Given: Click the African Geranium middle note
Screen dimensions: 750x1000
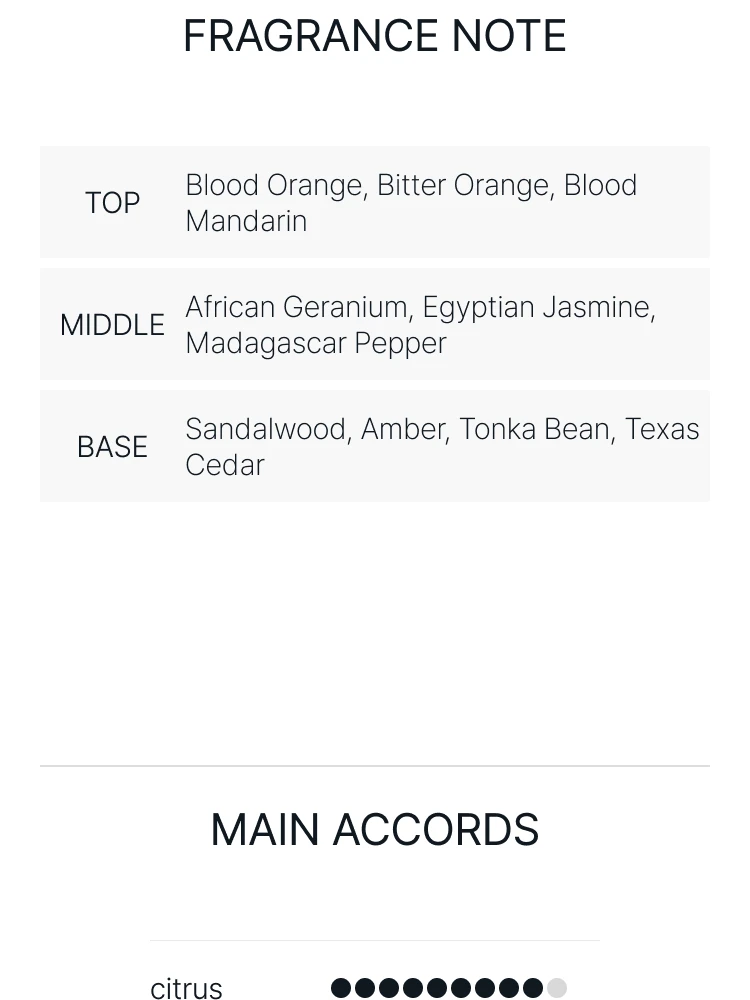Looking at the screenshot, I should tap(299, 308).
